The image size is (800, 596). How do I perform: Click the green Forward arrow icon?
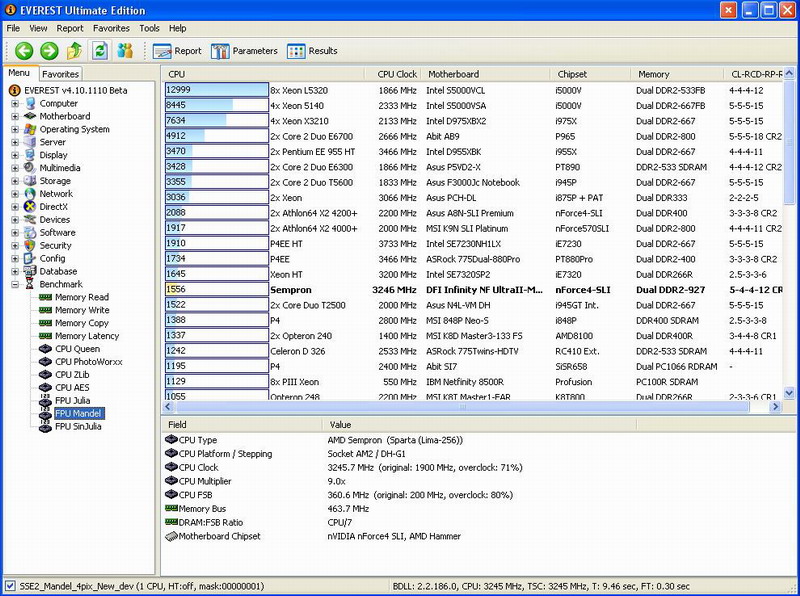click(49, 51)
